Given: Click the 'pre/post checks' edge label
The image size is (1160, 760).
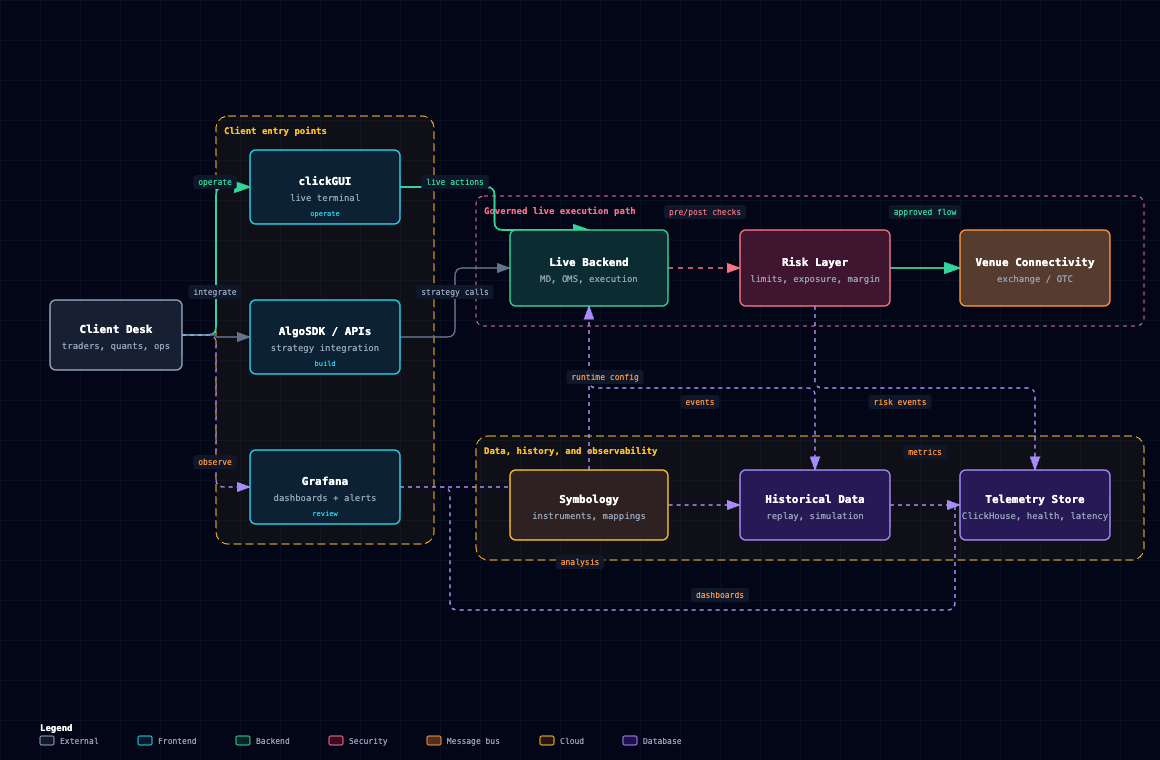Looking at the screenshot, I should tap(704, 212).
